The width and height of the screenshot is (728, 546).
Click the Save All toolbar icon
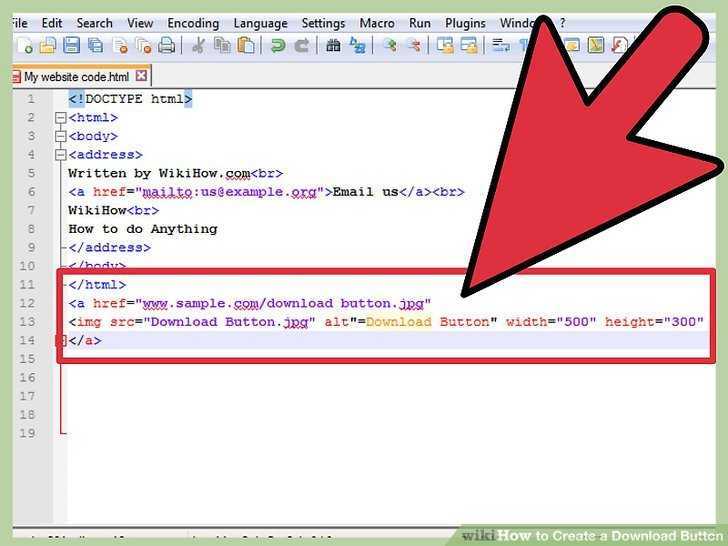click(95, 46)
